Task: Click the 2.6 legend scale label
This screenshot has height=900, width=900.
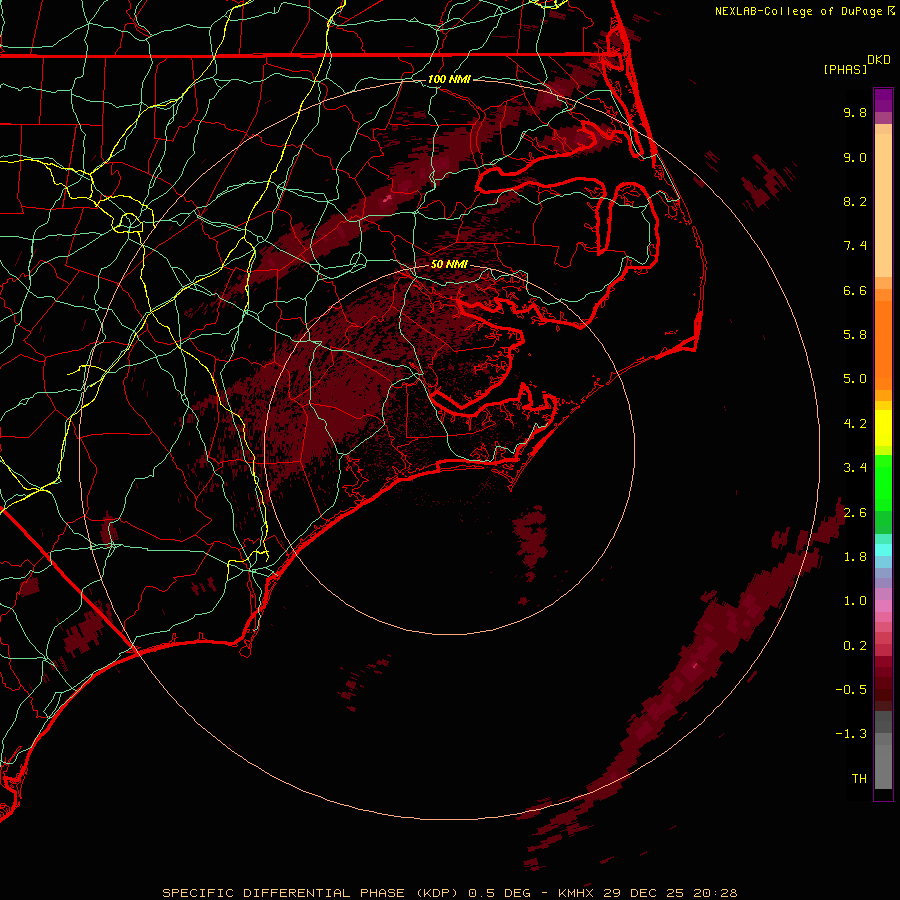Action: (855, 512)
